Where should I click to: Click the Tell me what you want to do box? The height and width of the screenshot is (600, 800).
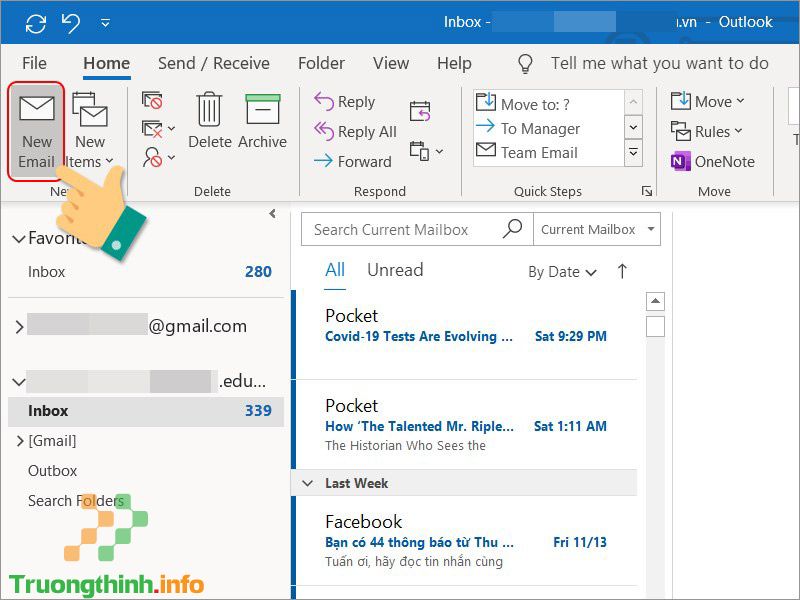click(x=660, y=63)
